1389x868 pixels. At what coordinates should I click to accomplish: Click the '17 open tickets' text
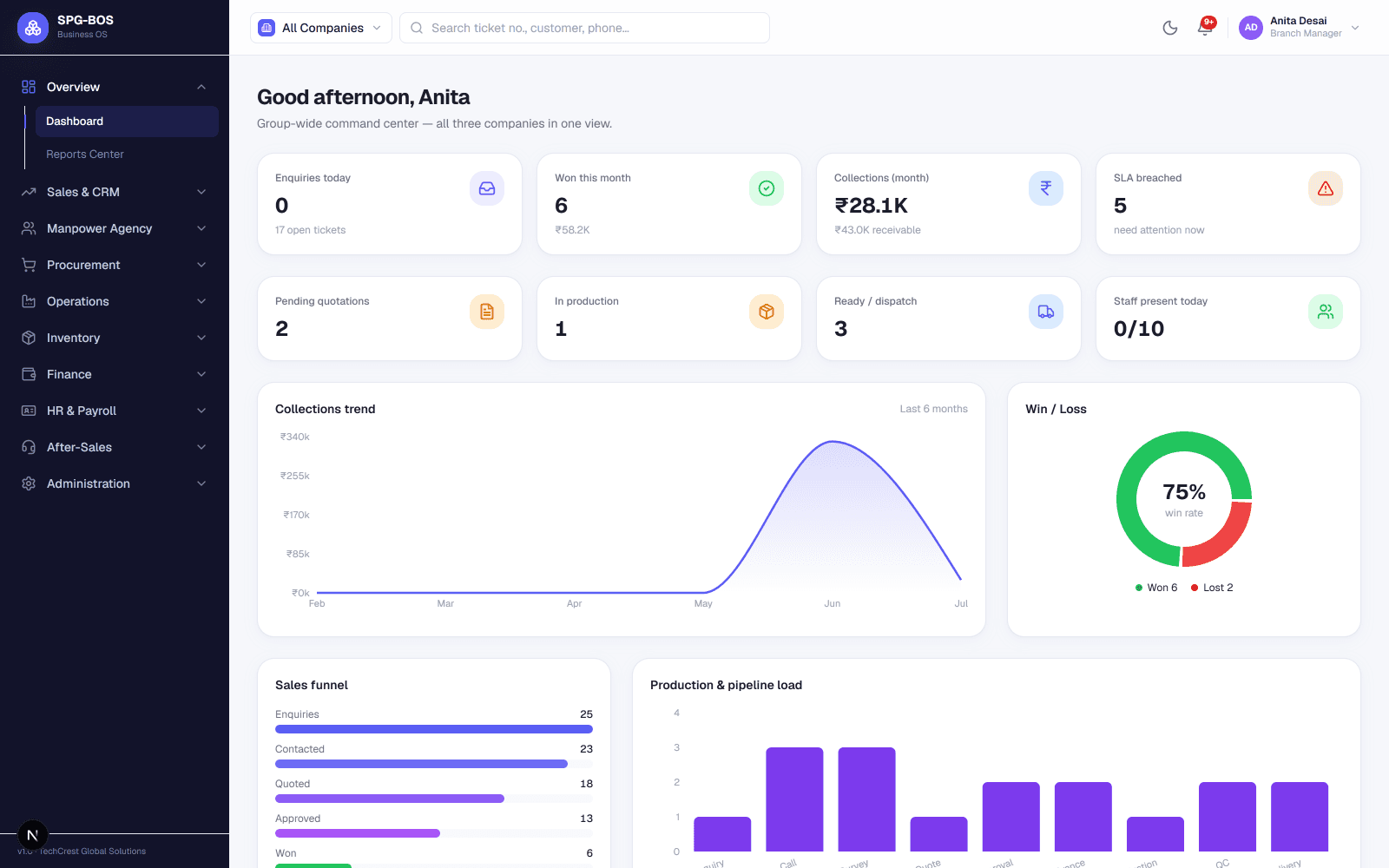click(x=310, y=230)
